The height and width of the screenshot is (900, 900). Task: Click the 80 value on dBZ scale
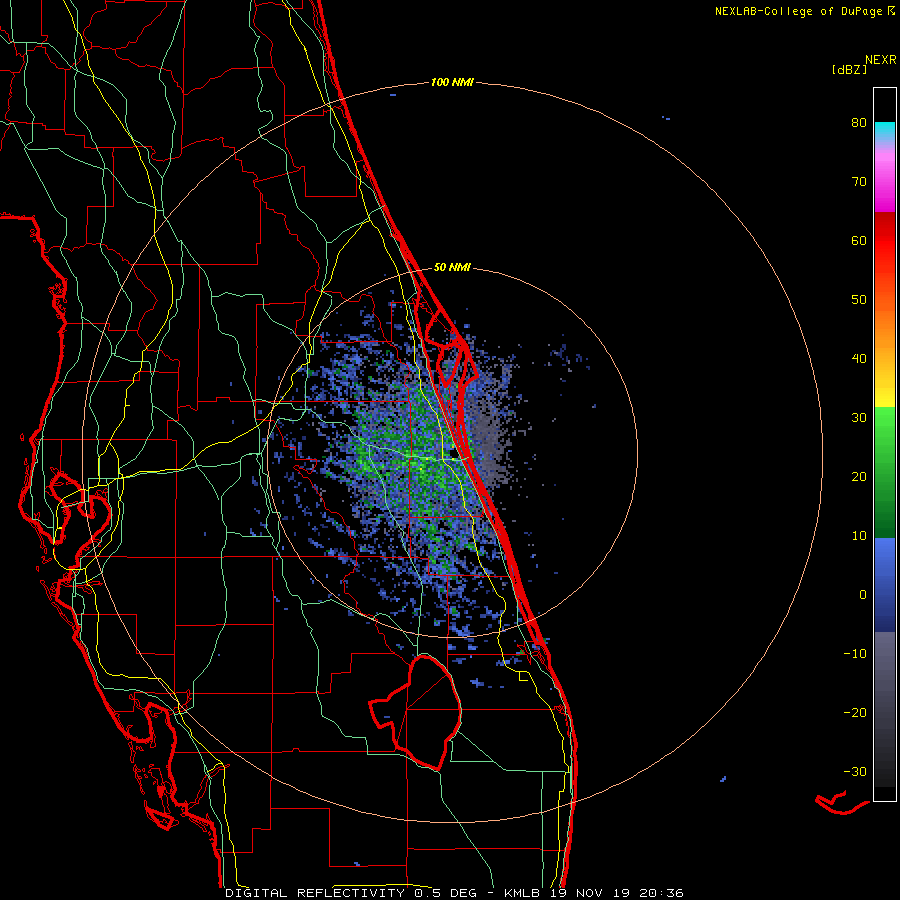(x=859, y=123)
